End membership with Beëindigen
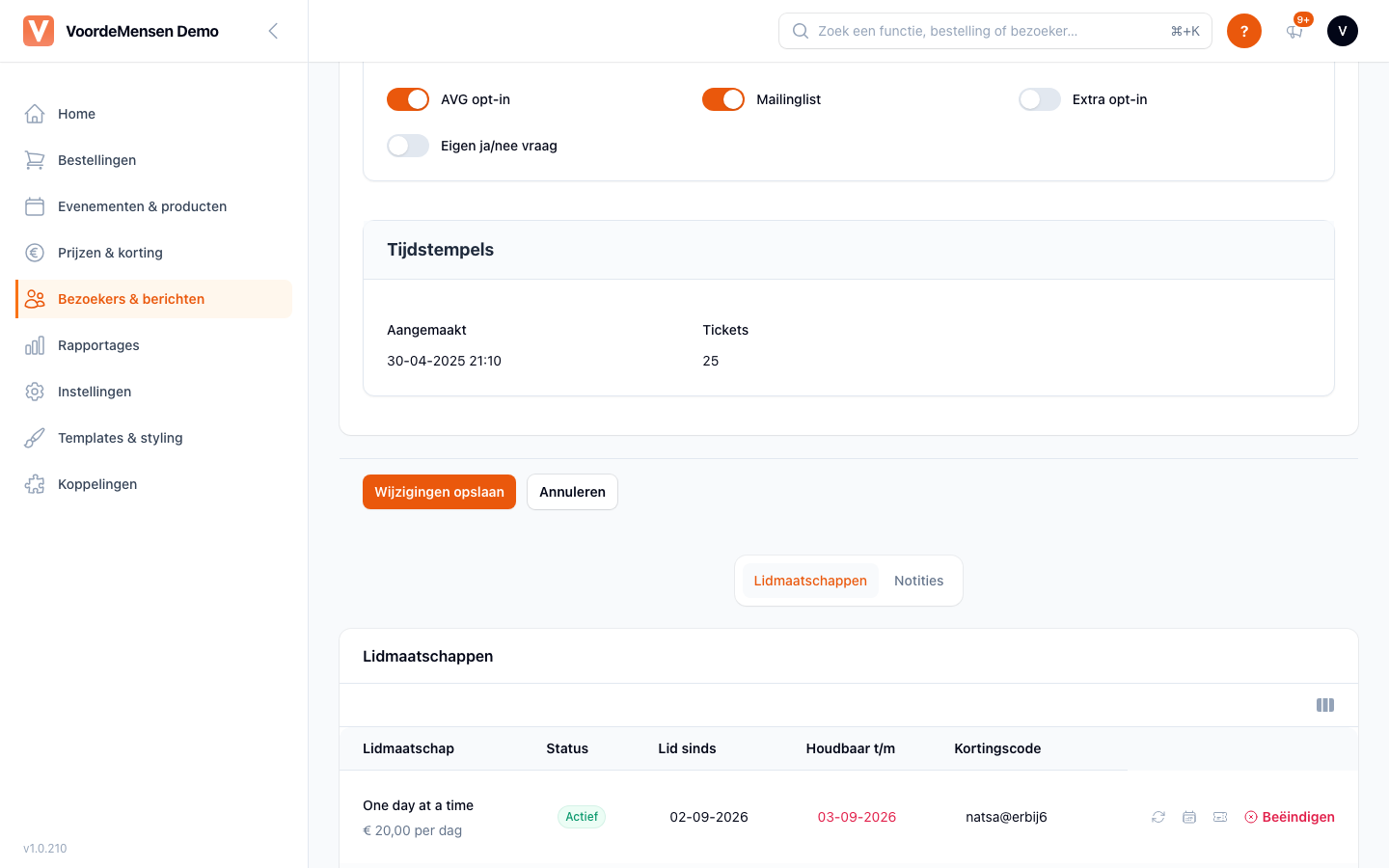This screenshot has width=1389, height=868. [x=1290, y=817]
